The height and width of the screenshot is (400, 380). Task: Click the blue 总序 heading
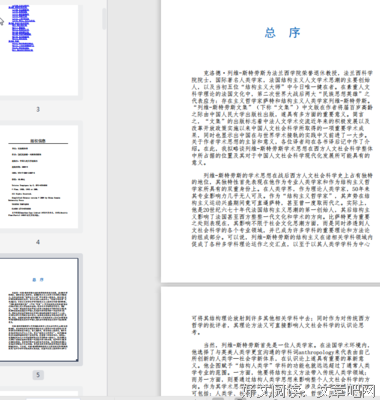tap(283, 33)
